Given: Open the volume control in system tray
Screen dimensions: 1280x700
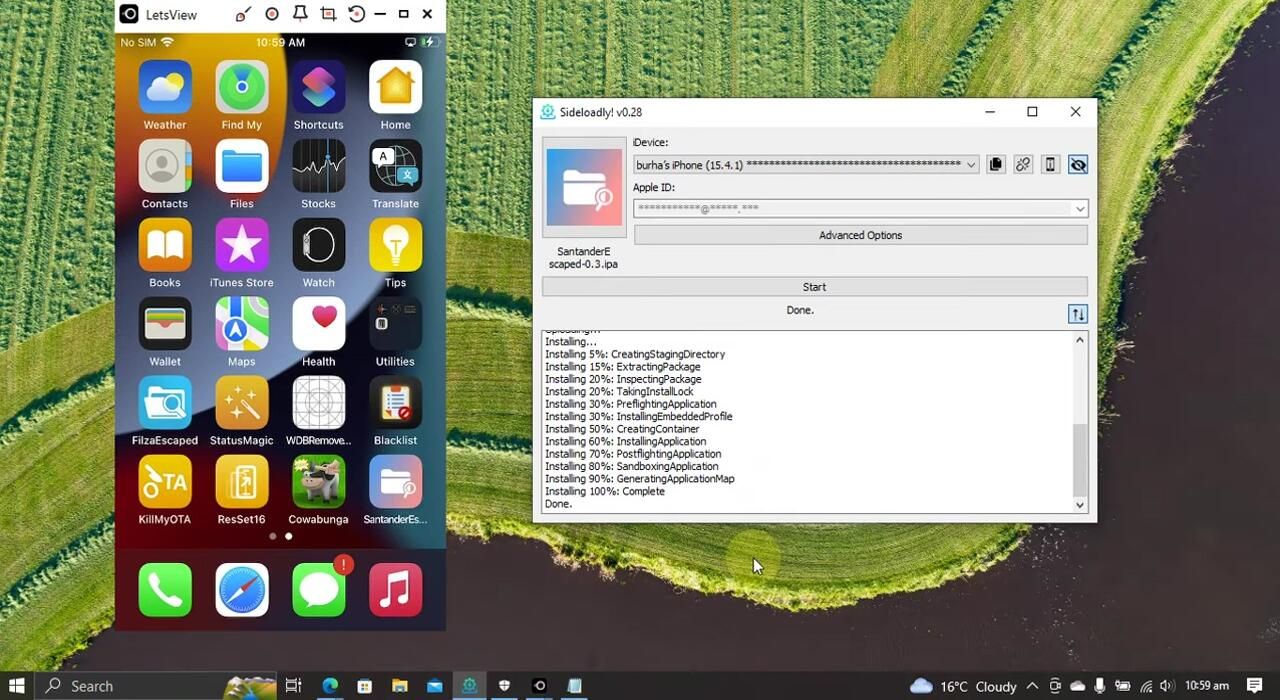Looking at the screenshot, I should 1166,686.
